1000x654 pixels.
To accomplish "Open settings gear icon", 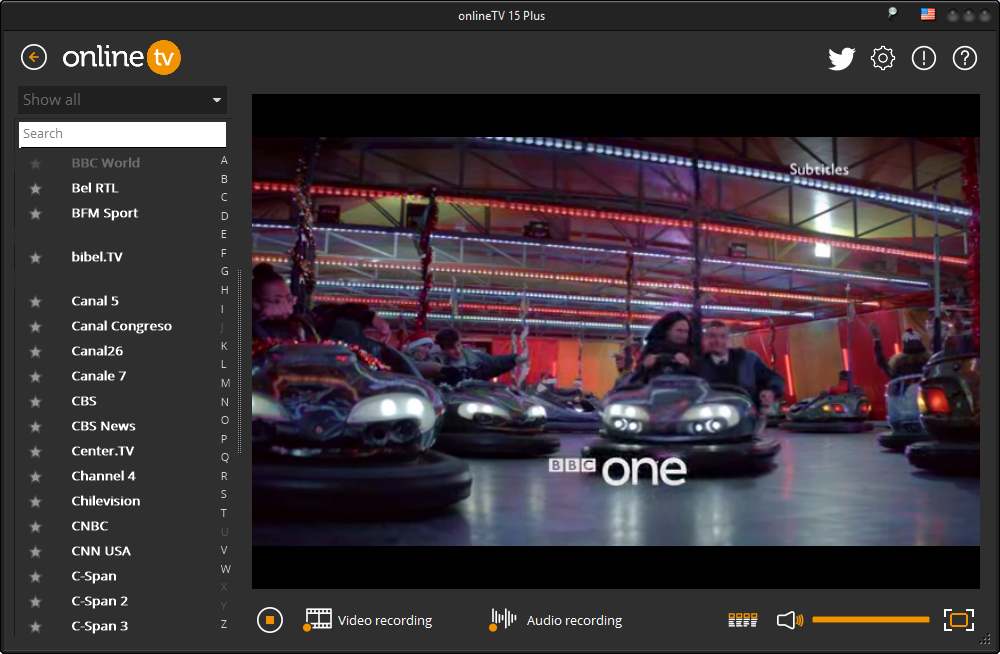I will [x=883, y=58].
